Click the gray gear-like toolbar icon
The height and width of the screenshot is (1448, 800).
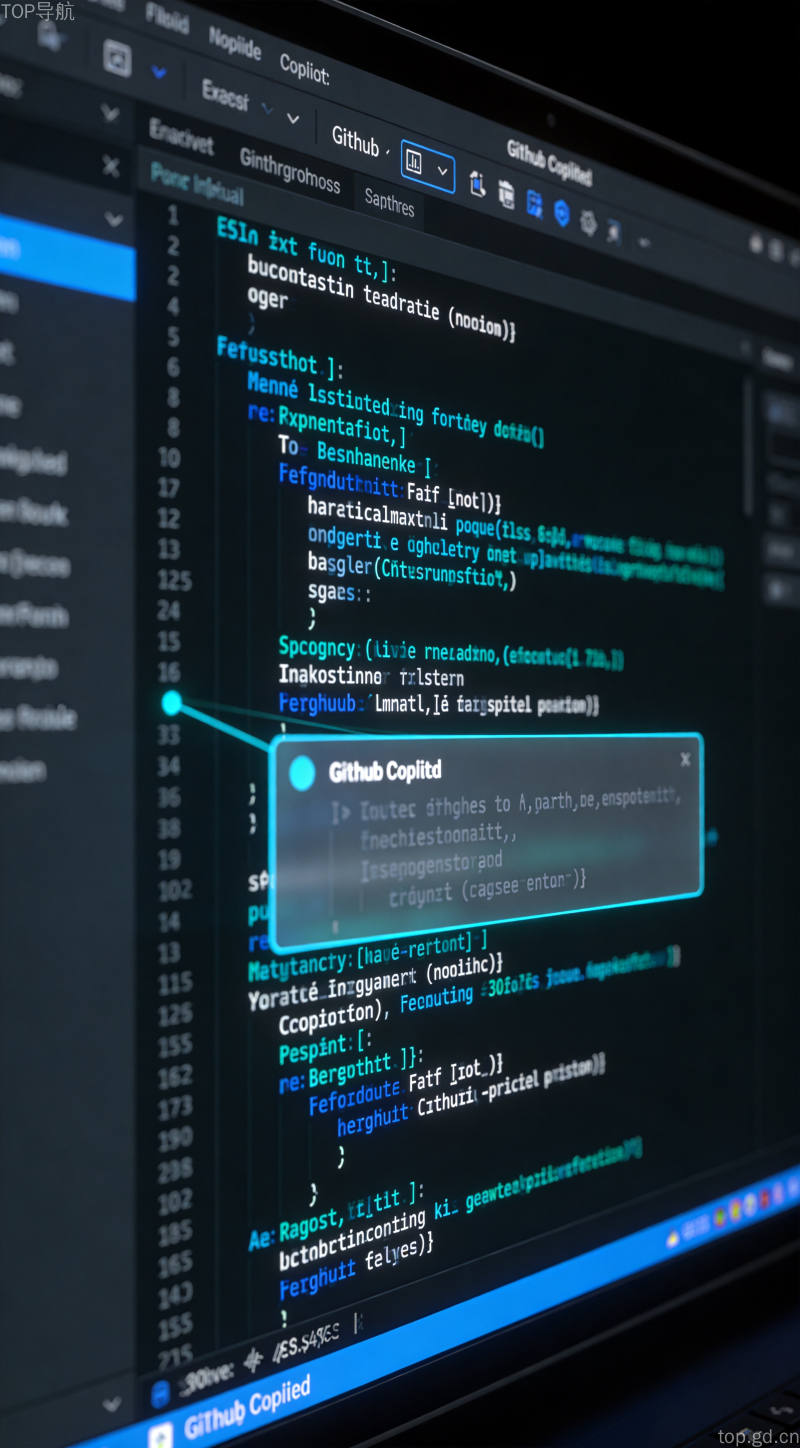(x=588, y=221)
